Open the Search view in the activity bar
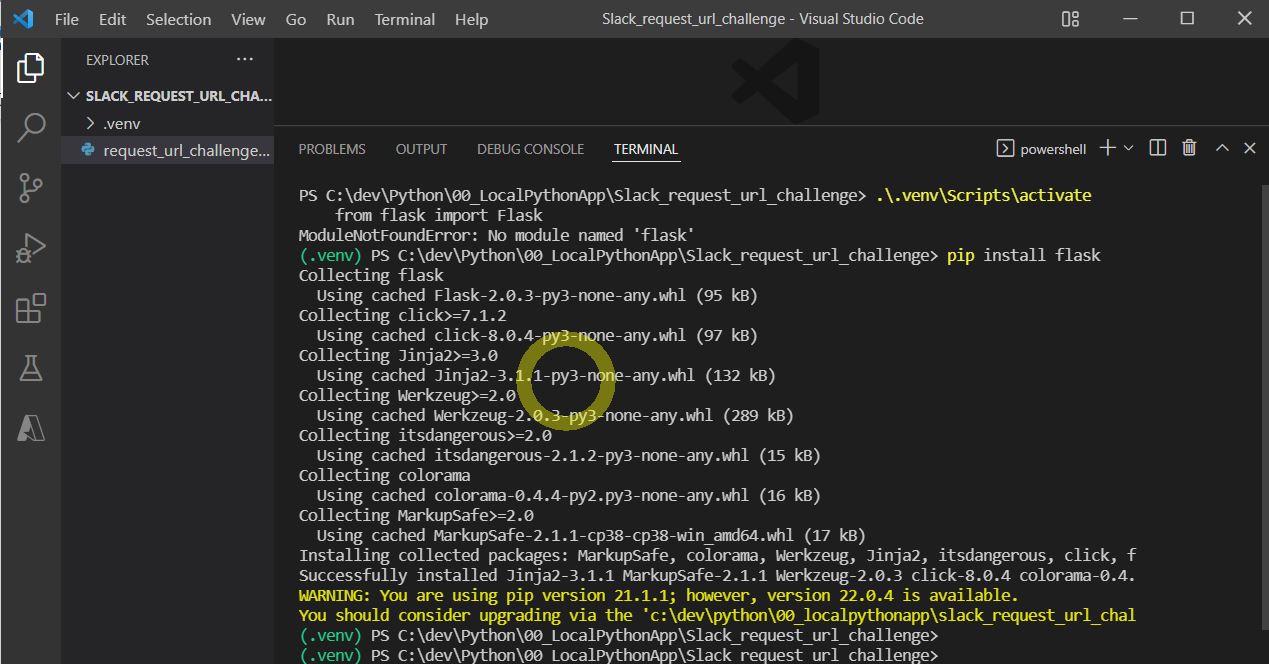Screen dimensions: 1269x664 coord(31,128)
